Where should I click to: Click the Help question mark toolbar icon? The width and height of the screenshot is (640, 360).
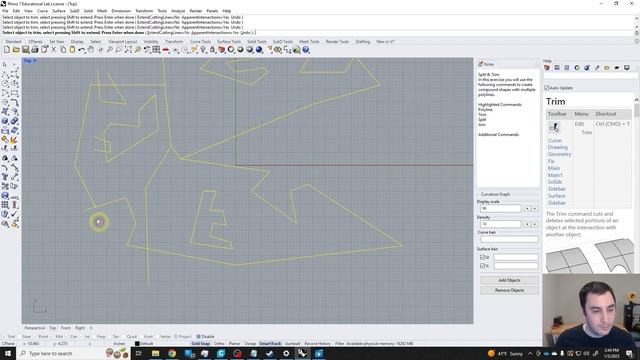click(x=306, y=50)
